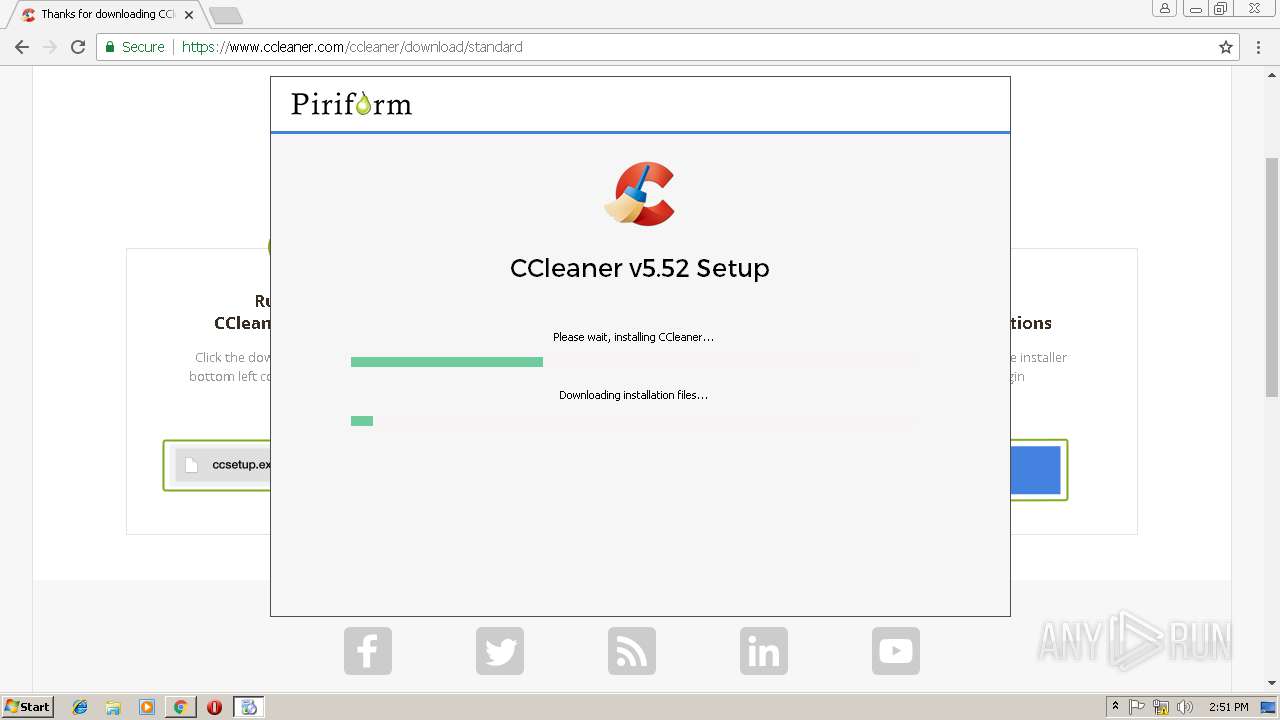The image size is (1280, 720).
Task: Click 'Please wait, installing CCleaner...' text
Action: pos(634,337)
